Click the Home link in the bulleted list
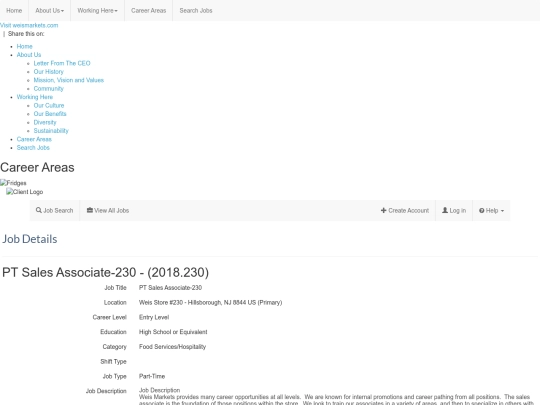 (x=24, y=46)
